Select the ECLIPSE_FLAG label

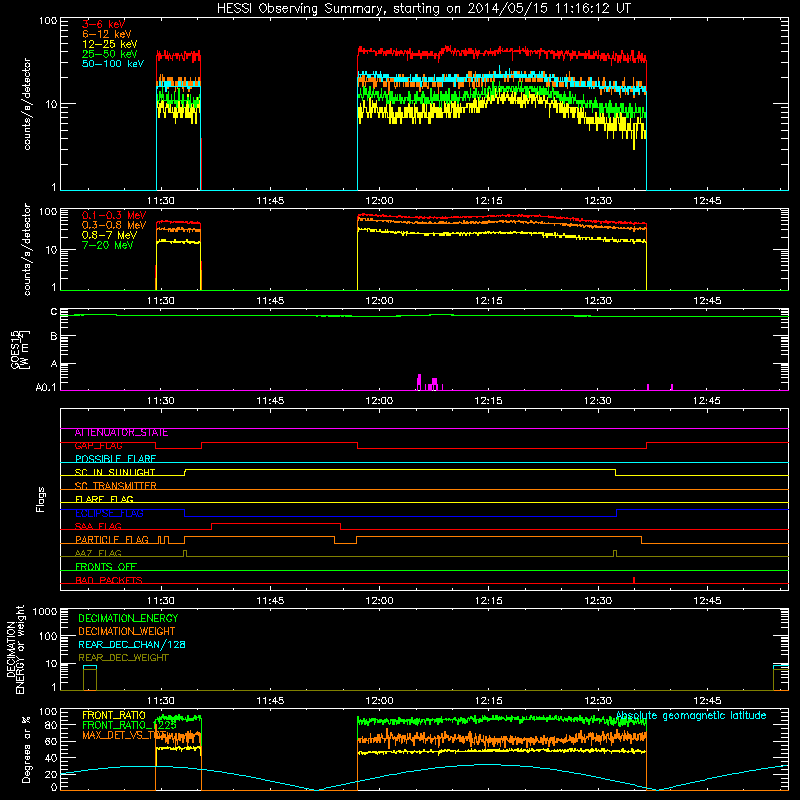(109, 513)
